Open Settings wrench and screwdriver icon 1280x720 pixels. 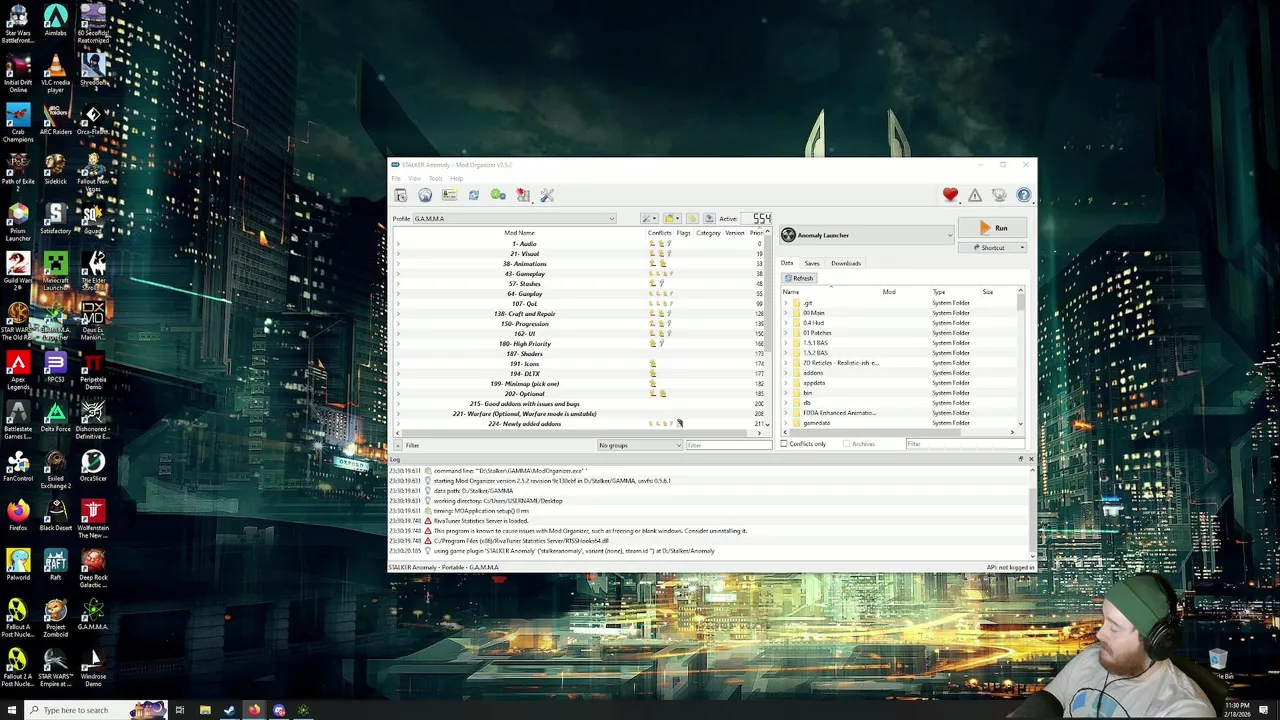click(547, 195)
